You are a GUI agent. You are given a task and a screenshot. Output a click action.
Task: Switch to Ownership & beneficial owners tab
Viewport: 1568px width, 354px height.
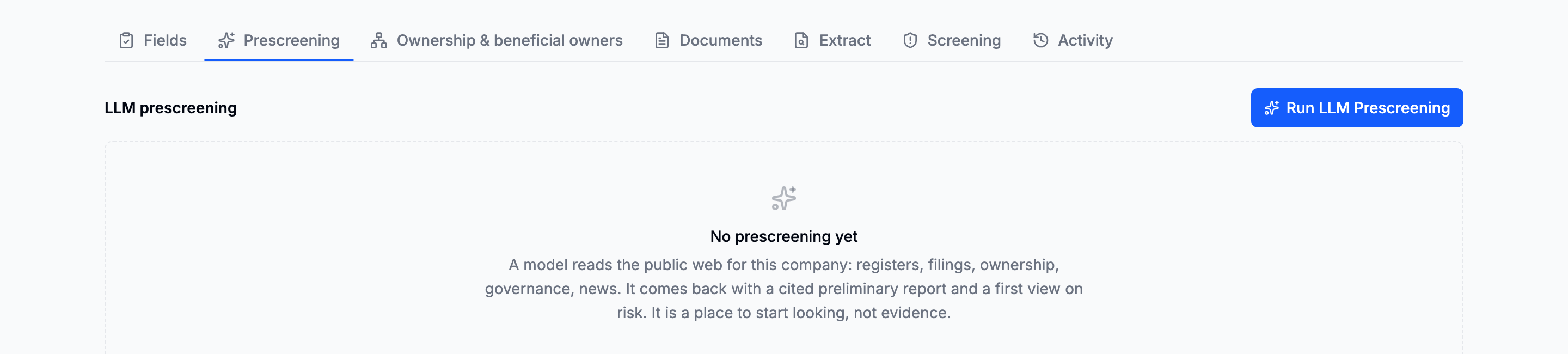497,40
